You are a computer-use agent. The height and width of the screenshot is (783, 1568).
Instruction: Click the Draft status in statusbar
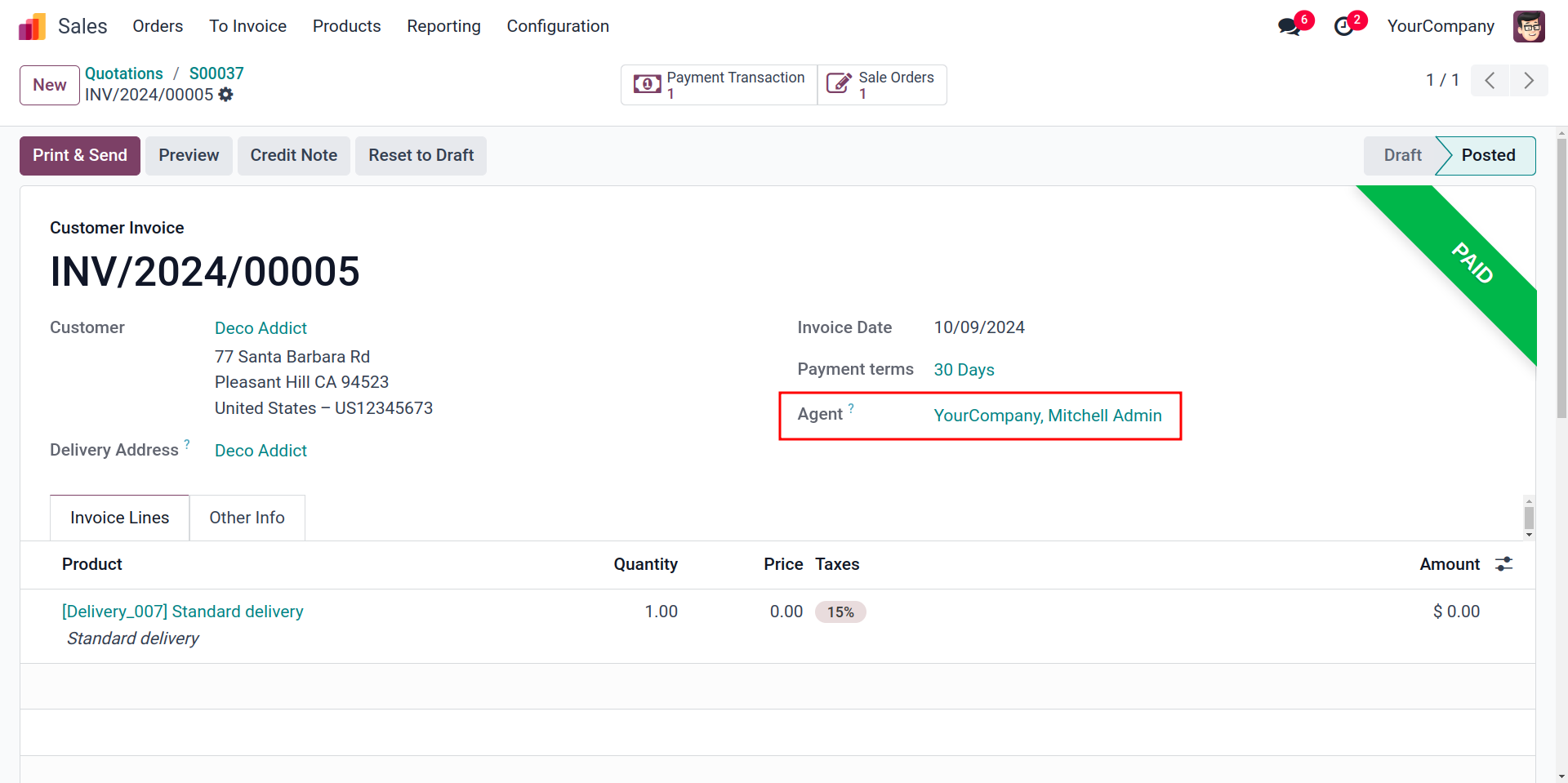point(1402,156)
